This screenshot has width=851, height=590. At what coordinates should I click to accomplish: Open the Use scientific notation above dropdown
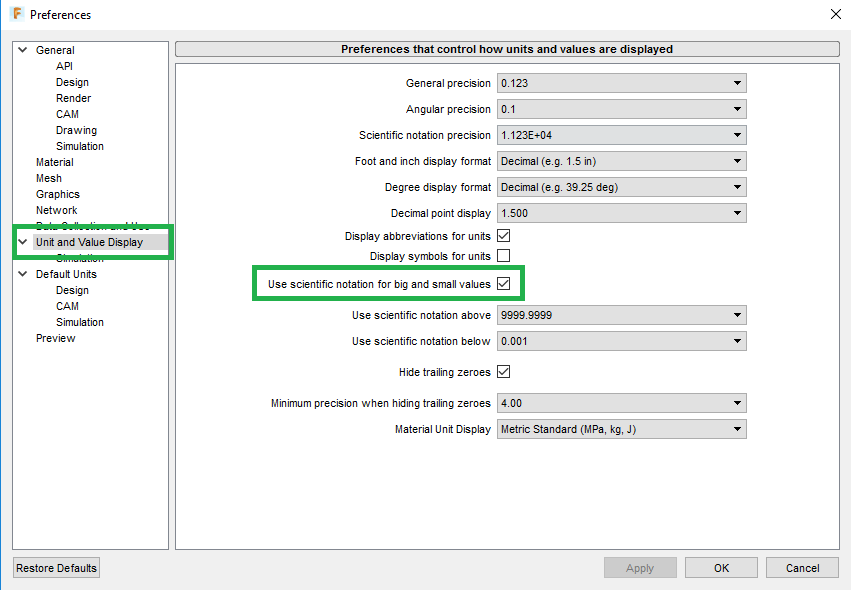click(x=736, y=315)
